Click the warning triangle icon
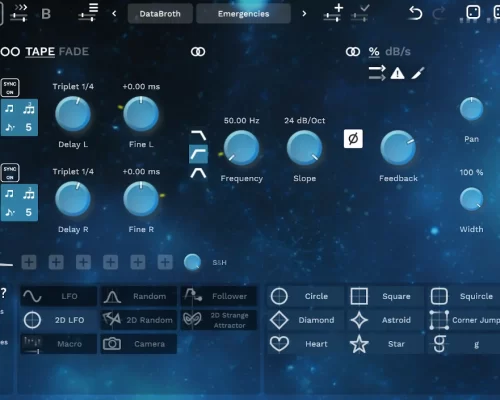The width and height of the screenshot is (500, 400). pyautogui.click(x=397, y=73)
